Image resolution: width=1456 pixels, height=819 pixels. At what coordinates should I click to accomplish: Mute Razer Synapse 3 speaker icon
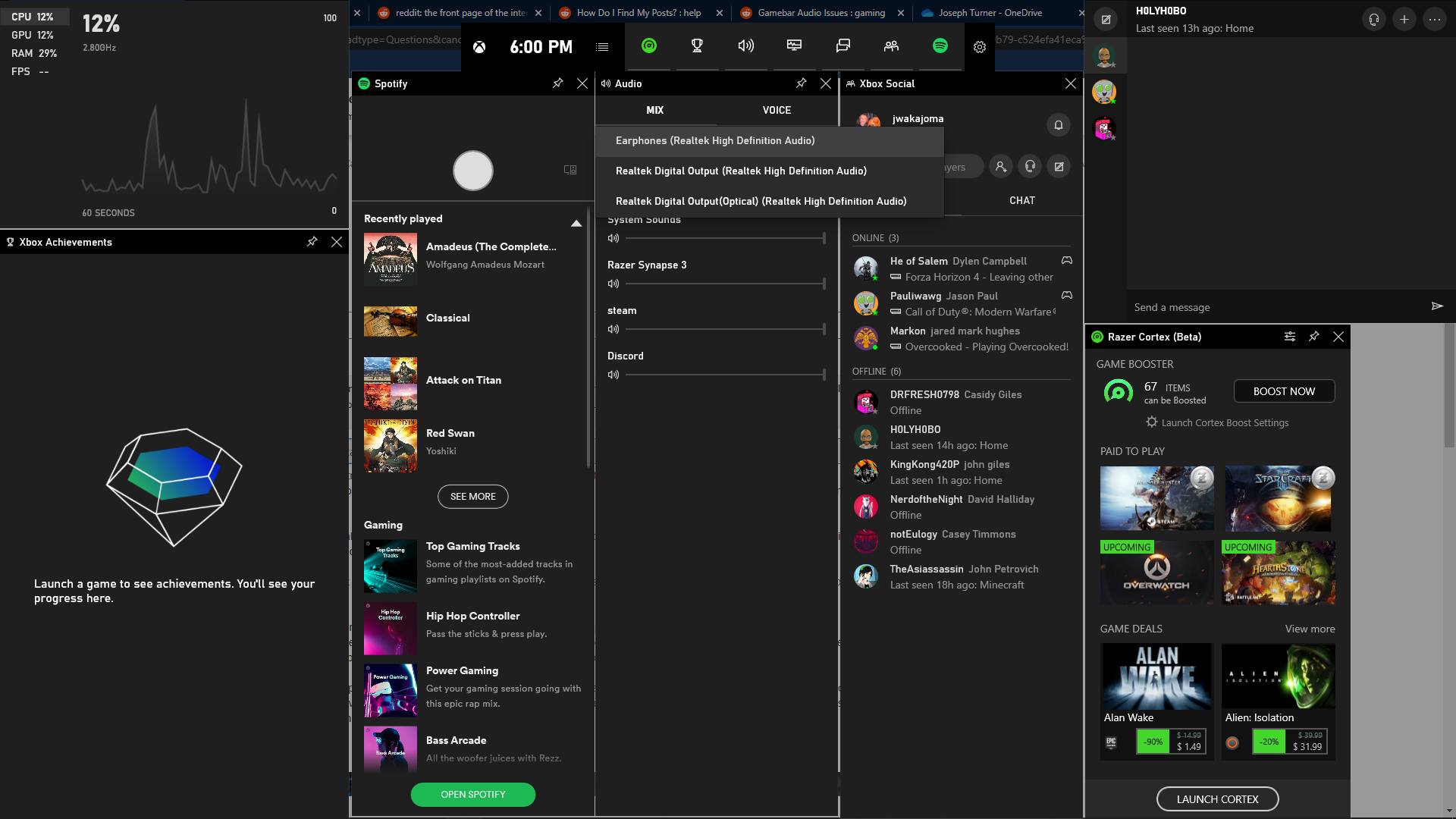tap(613, 284)
